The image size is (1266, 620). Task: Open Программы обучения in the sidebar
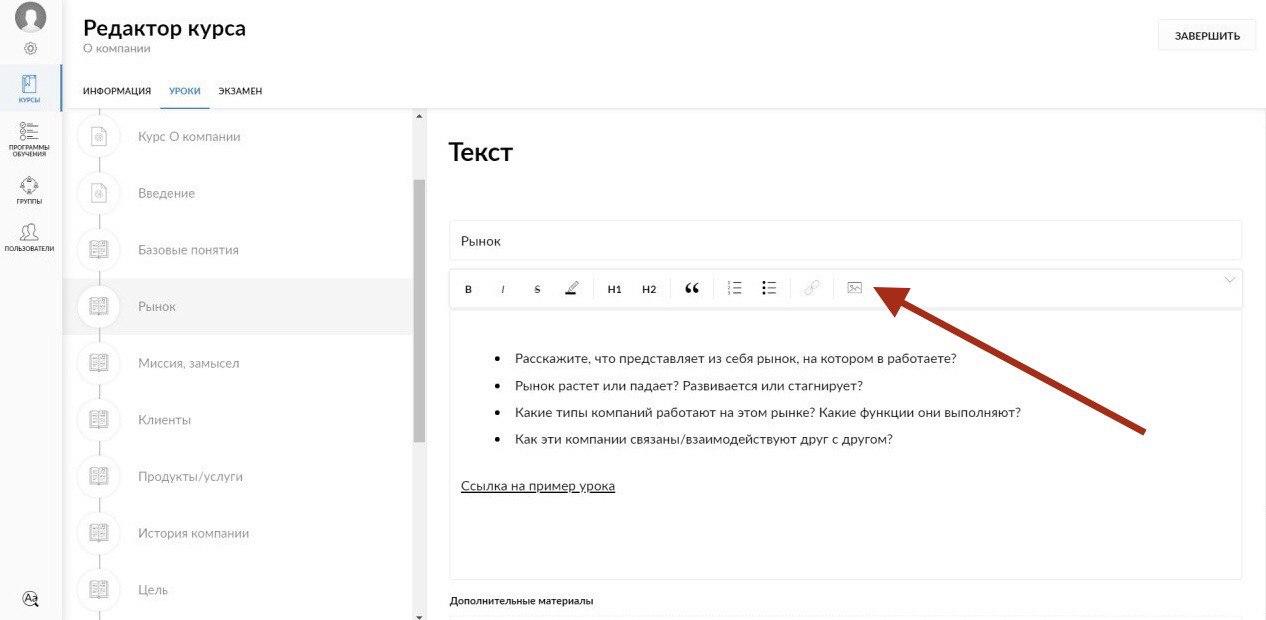click(29, 139)
